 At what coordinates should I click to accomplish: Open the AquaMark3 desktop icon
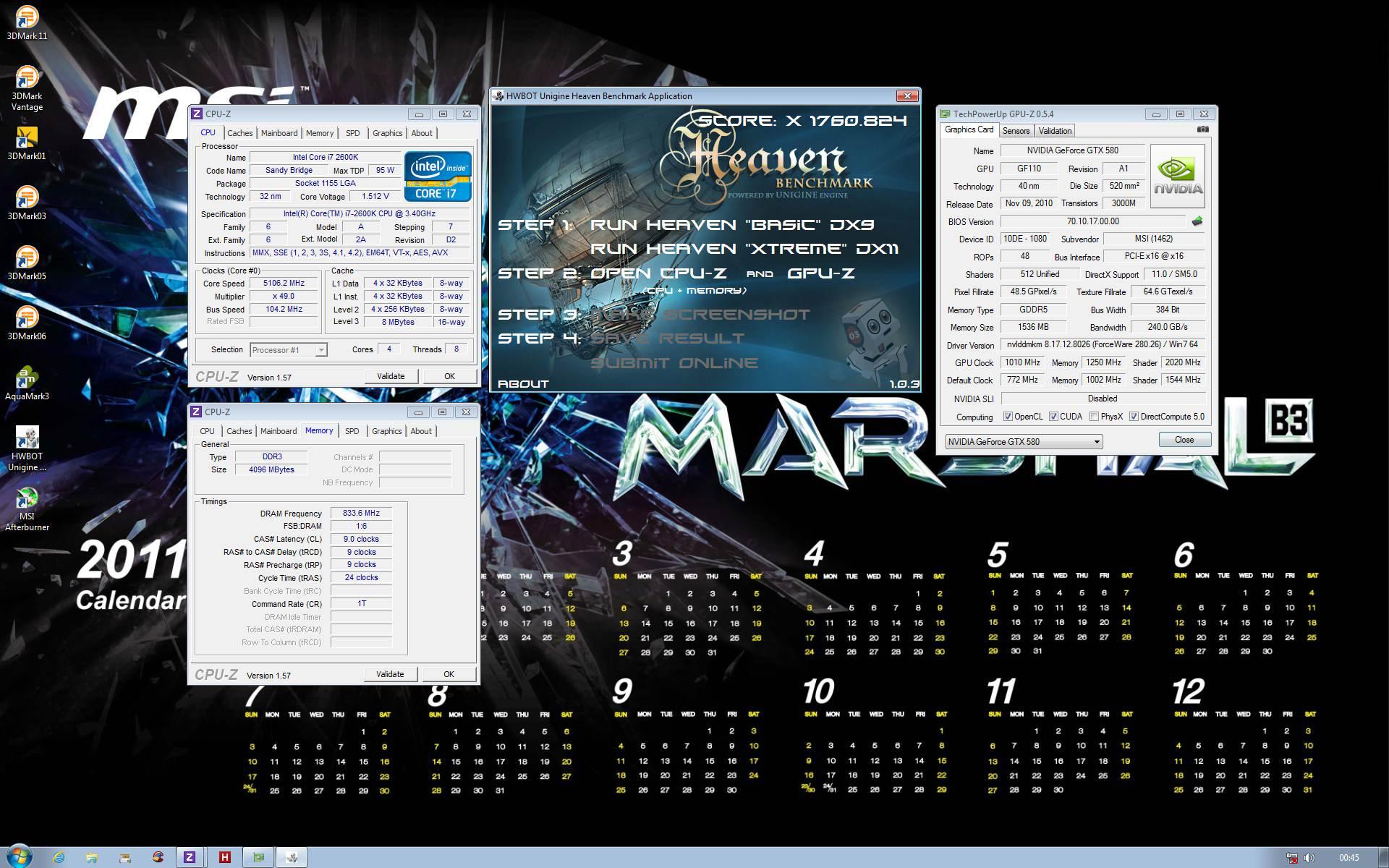point(27,383)
